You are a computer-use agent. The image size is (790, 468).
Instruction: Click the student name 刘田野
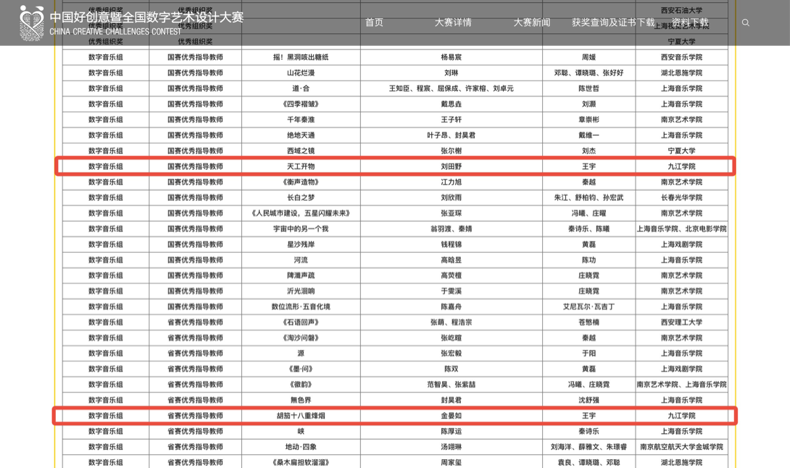pyautogui.click(x=451, y=167)
